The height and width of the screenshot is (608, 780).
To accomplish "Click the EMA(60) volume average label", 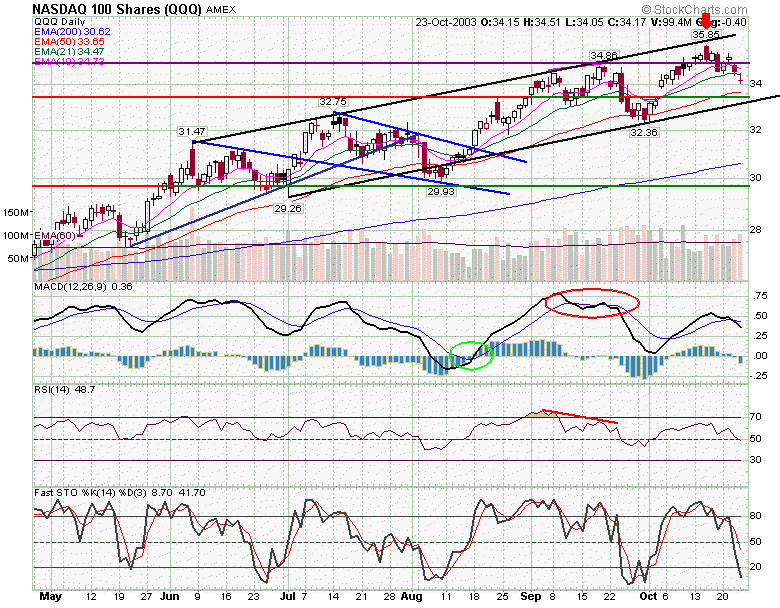I will click(55, 236).
